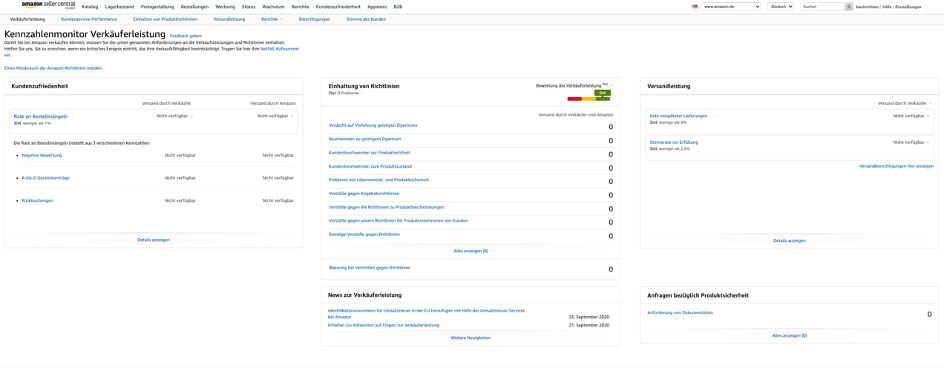Open the Negative Bewertung link
The image size is (945, 368).
pos(42,155)
